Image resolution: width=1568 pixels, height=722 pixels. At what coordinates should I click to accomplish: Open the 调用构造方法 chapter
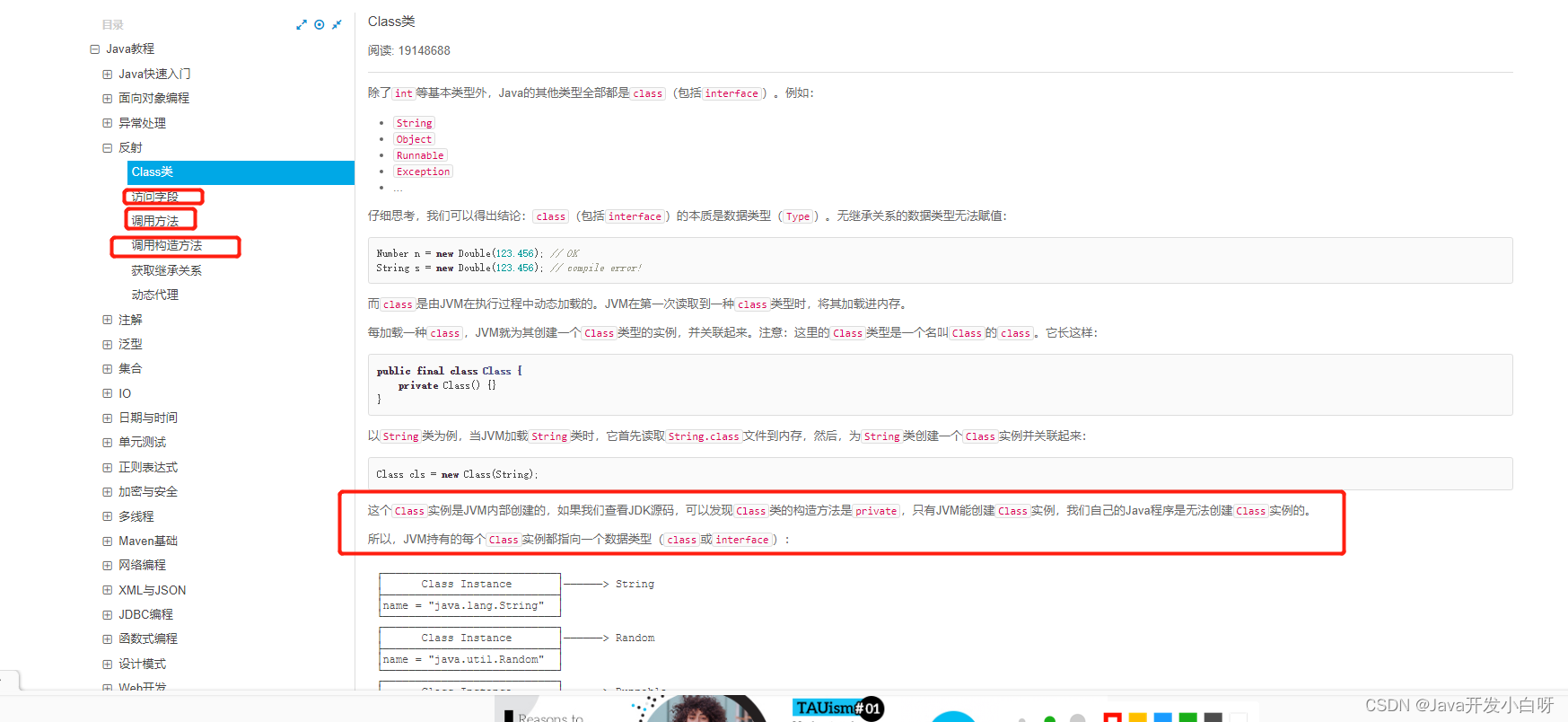pyautogui.click(x=166, y=245)
